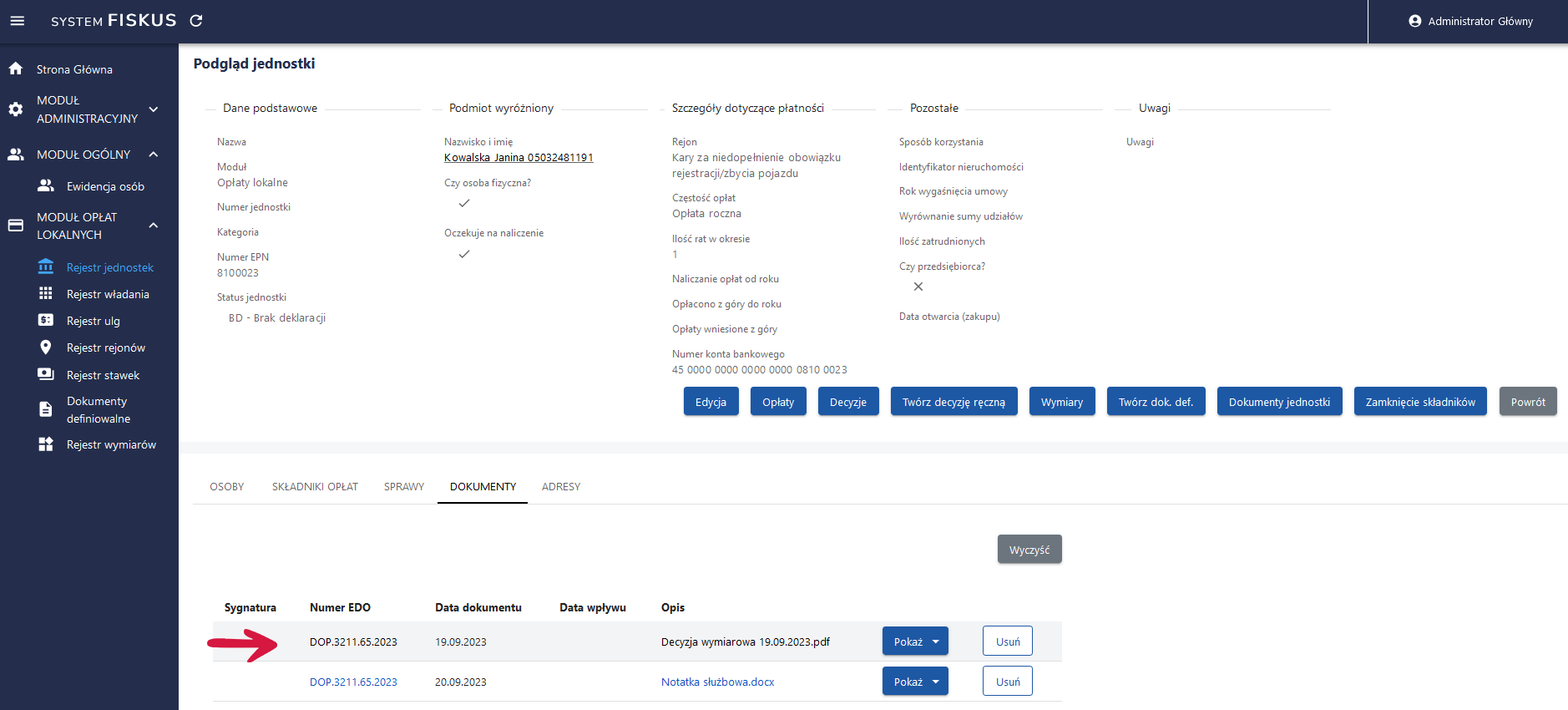Image resolution: width=1568 pixels, height=710 pixels.
Task: Open Strona Główna home icon
Action: click(x=16, y=68)
